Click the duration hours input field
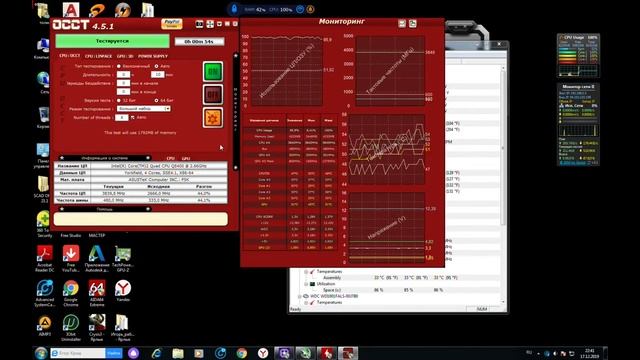This screenshot has height=360, width=640. [x=123, y=75]
